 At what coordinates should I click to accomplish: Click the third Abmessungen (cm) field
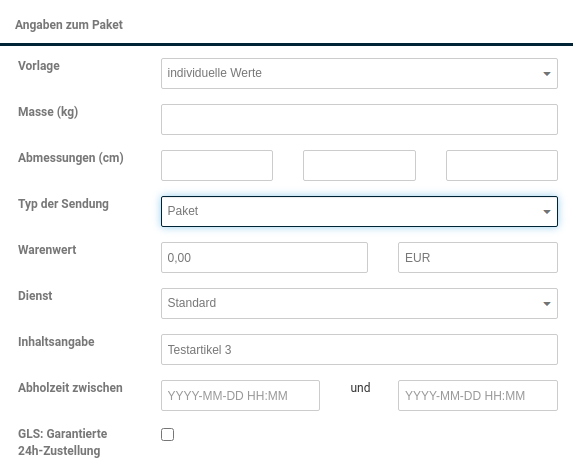pos(502,165)
